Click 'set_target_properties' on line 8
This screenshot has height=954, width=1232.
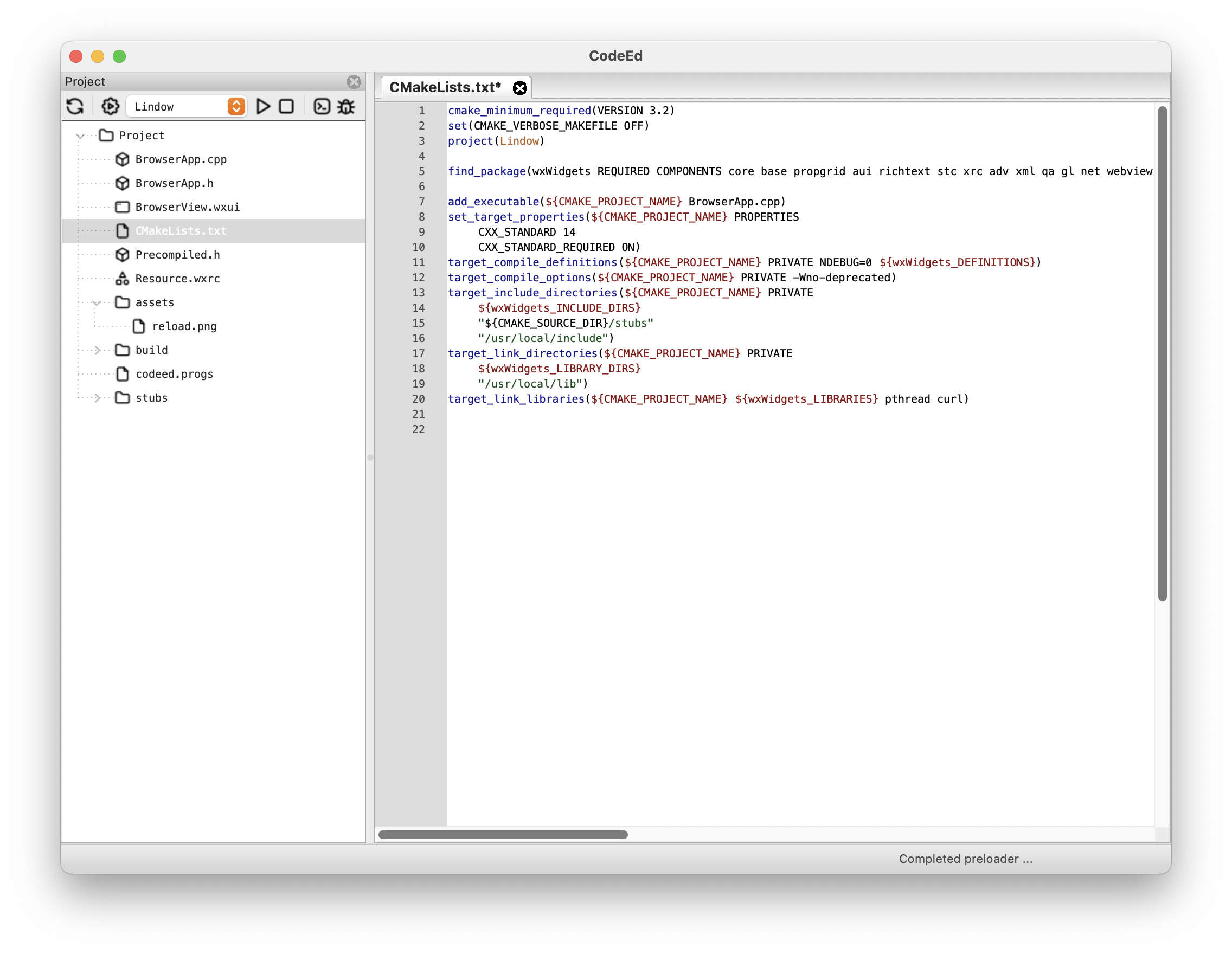click(516, 217)
